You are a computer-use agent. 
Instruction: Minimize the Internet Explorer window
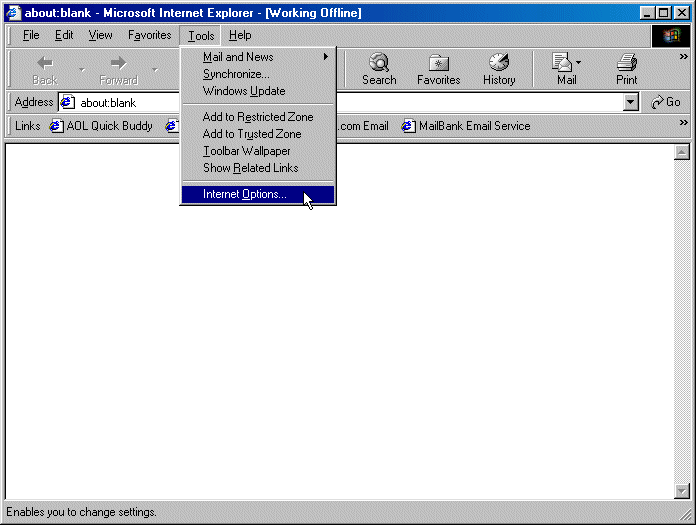pyautogui.click(x=648, y=13)
